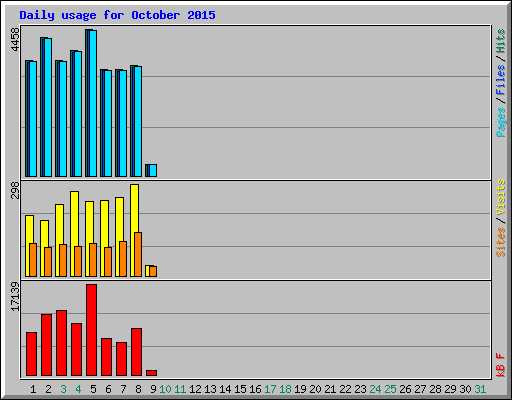Screen dimensions: 512x400
Task: Select the day 5 red KB bar
Action: point(92,330)
